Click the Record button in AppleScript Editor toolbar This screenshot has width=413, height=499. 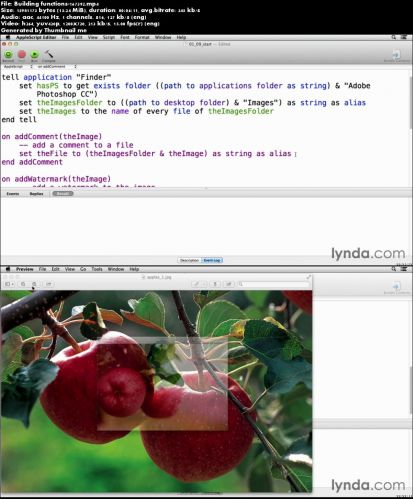(x=8, y=55)
